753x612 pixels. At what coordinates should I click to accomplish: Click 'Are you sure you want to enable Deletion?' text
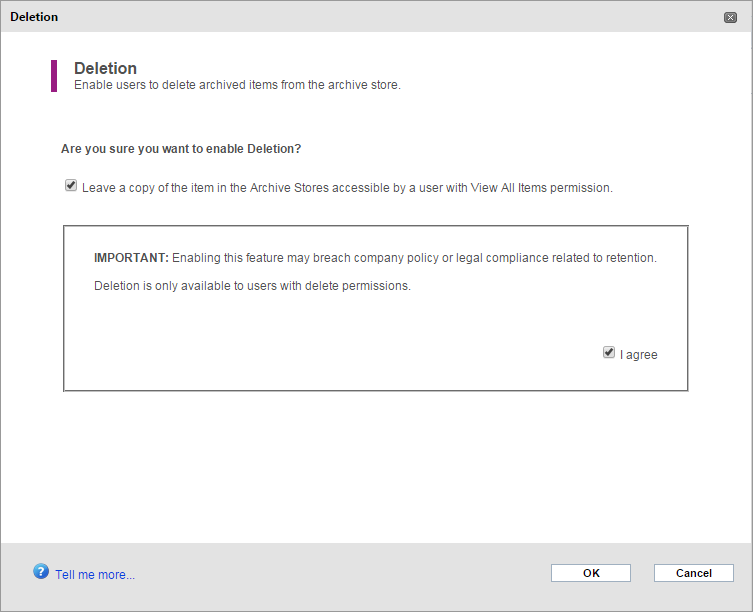(181, 149)
